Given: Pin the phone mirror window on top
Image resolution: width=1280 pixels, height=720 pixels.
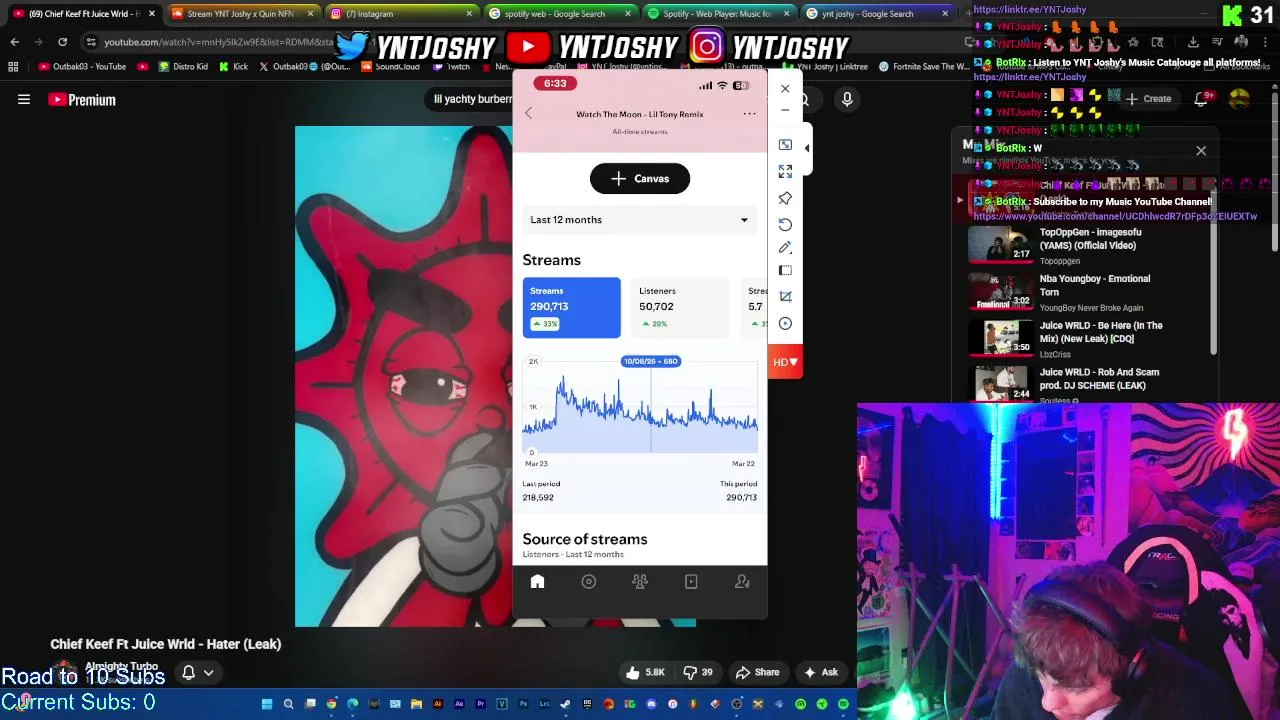Looking at the screenshot, I should pos(785,198).
